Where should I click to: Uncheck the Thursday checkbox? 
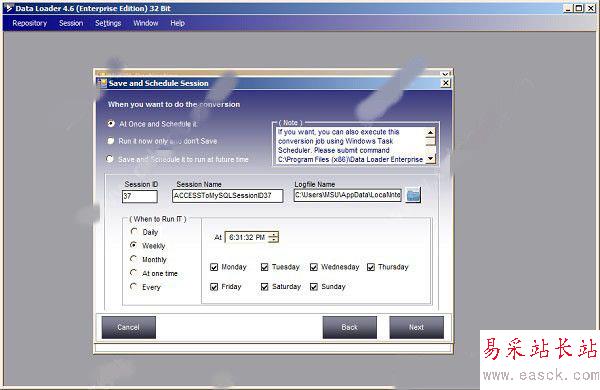[x=371, y=267]
